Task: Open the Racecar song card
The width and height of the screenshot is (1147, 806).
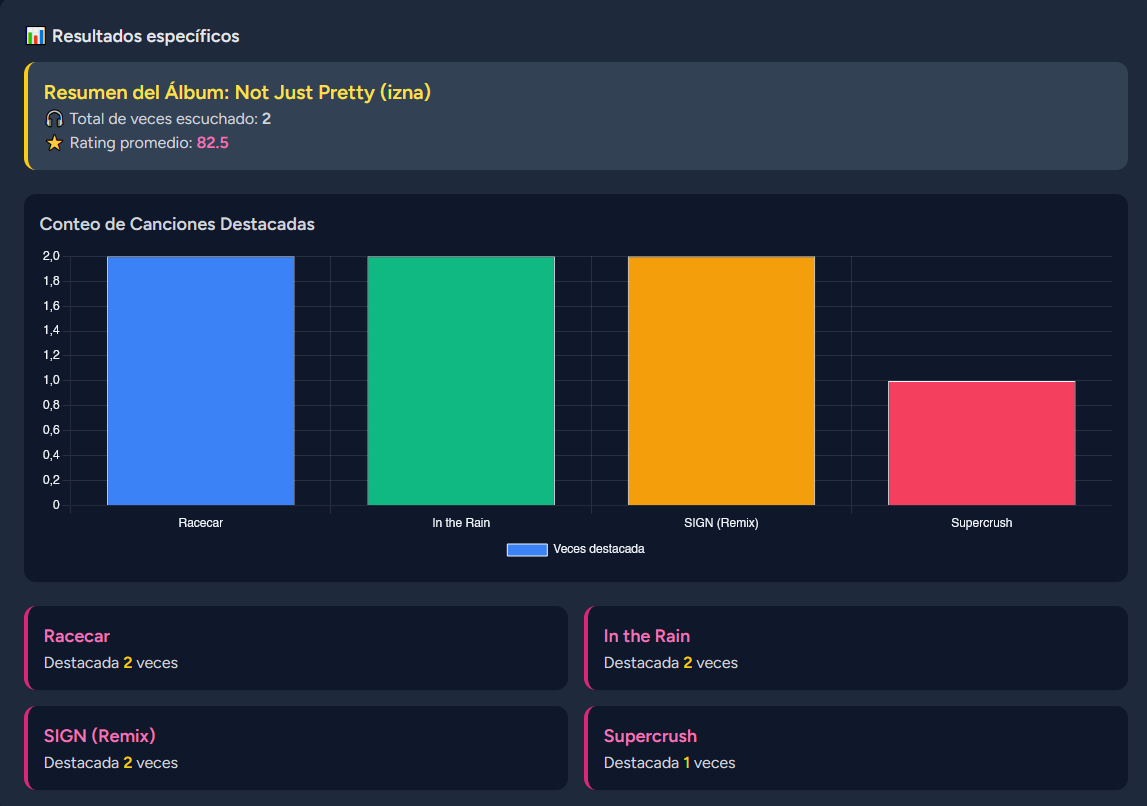Action: [296, 648]
